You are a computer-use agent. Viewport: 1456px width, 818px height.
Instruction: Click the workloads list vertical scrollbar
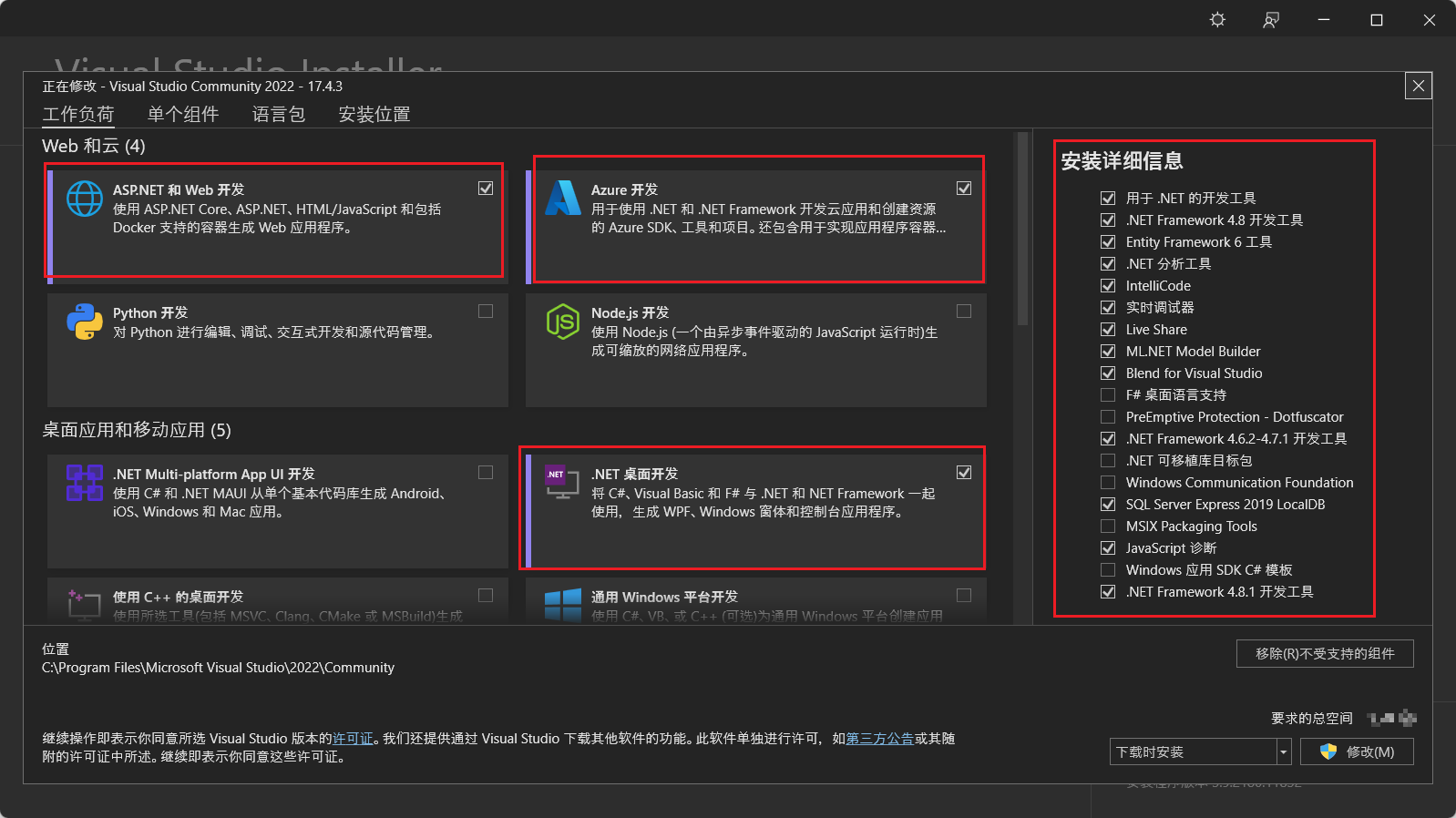click(x=1022, y=228)
